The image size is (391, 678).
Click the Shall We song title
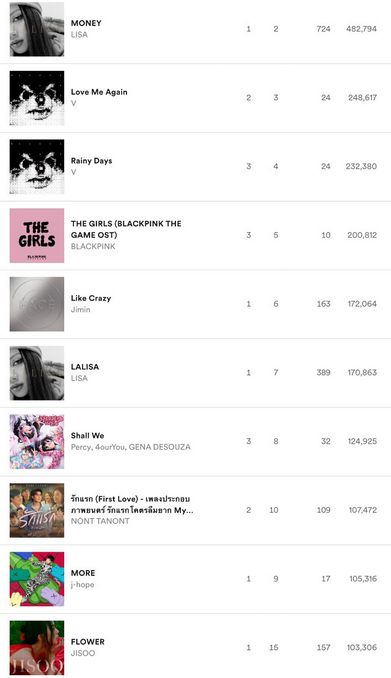(x=87, y=435)
